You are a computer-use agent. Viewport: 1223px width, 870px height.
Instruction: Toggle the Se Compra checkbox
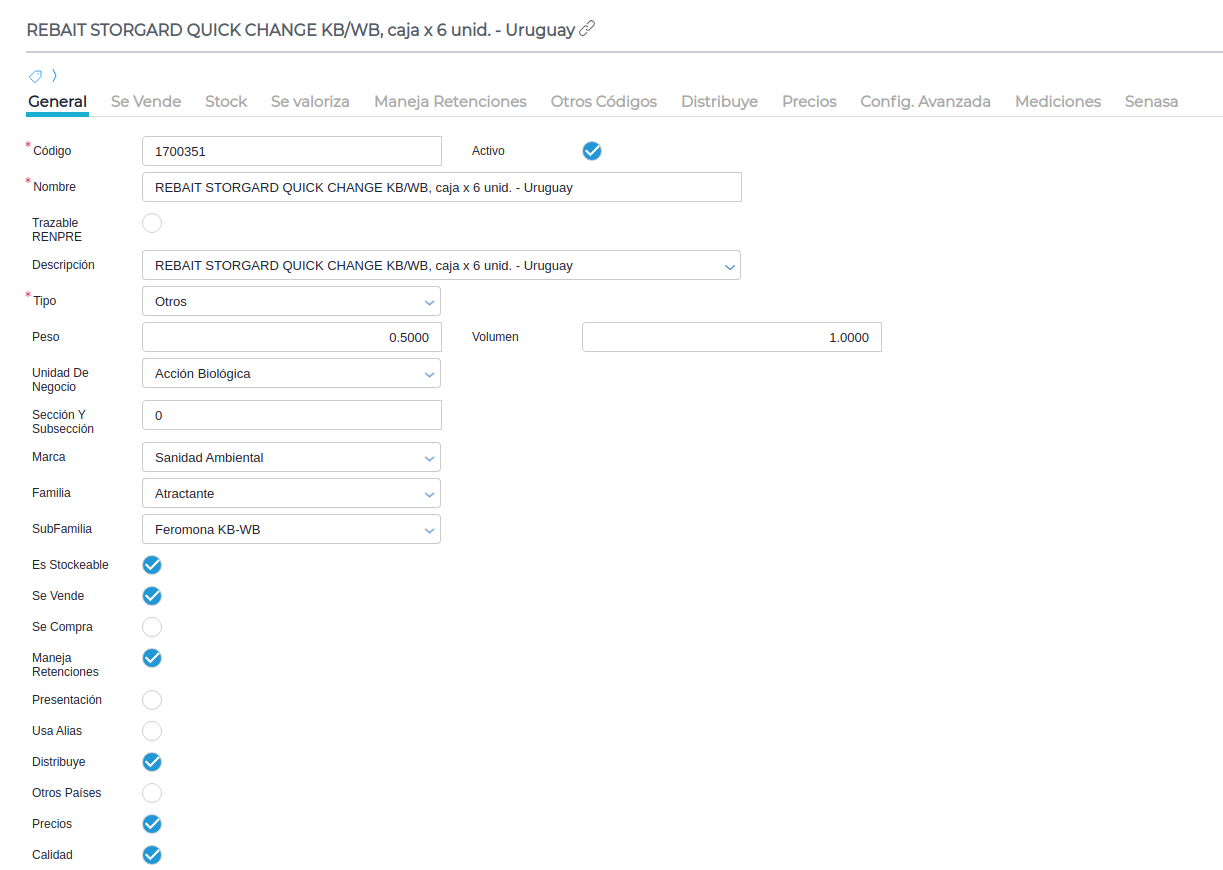[x=152, y=627]
